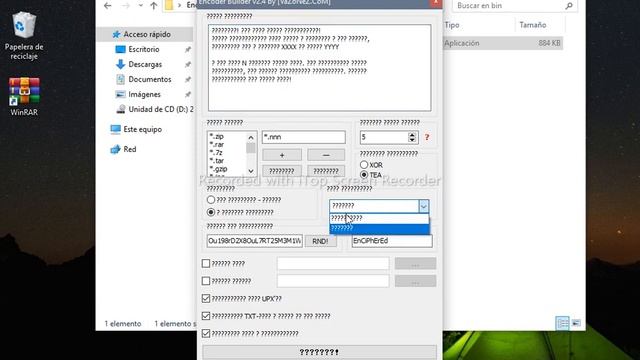This screenshot has height=360, width=640.
Task: Switch to large icons view in Explorer
Action: pos(576,323)
